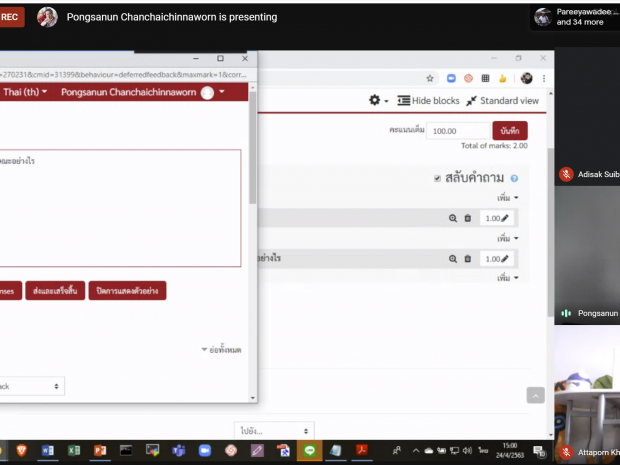Click the บันทึก save button
The image size is (620, 465).
pyautogui.click(x=509, y=130)
